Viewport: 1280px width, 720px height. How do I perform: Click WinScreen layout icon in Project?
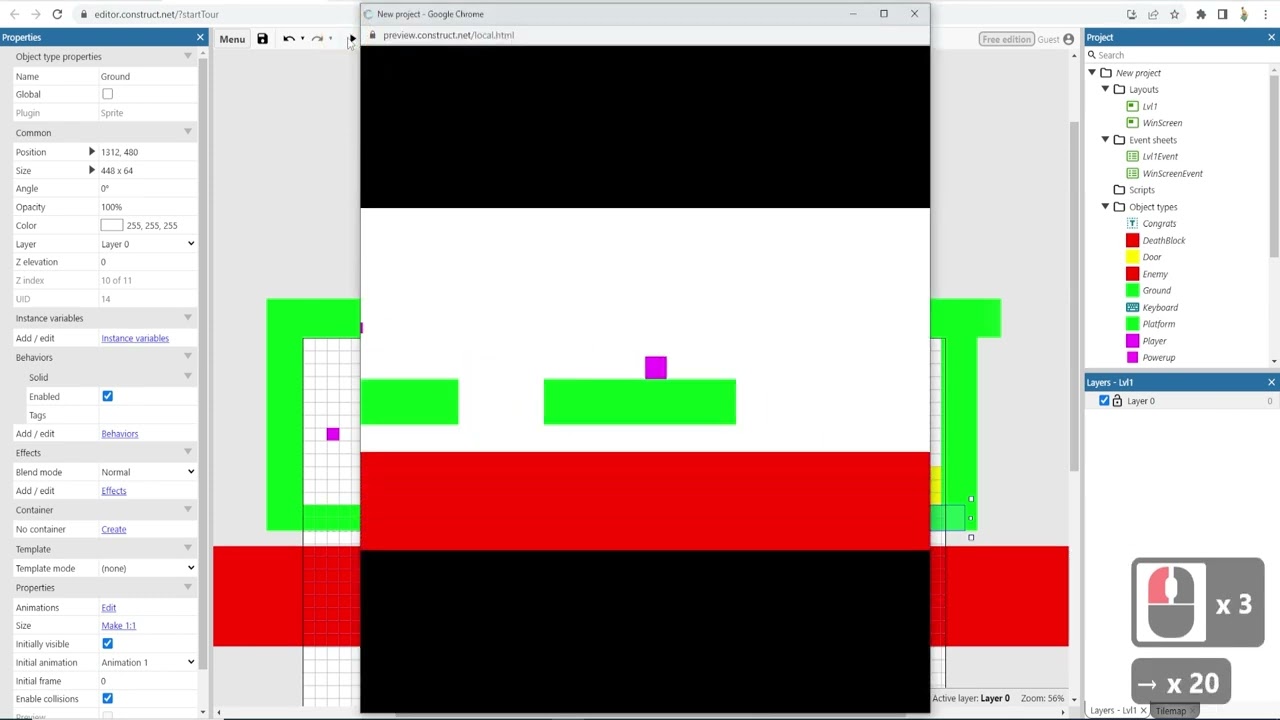[x=1132, y=123]
